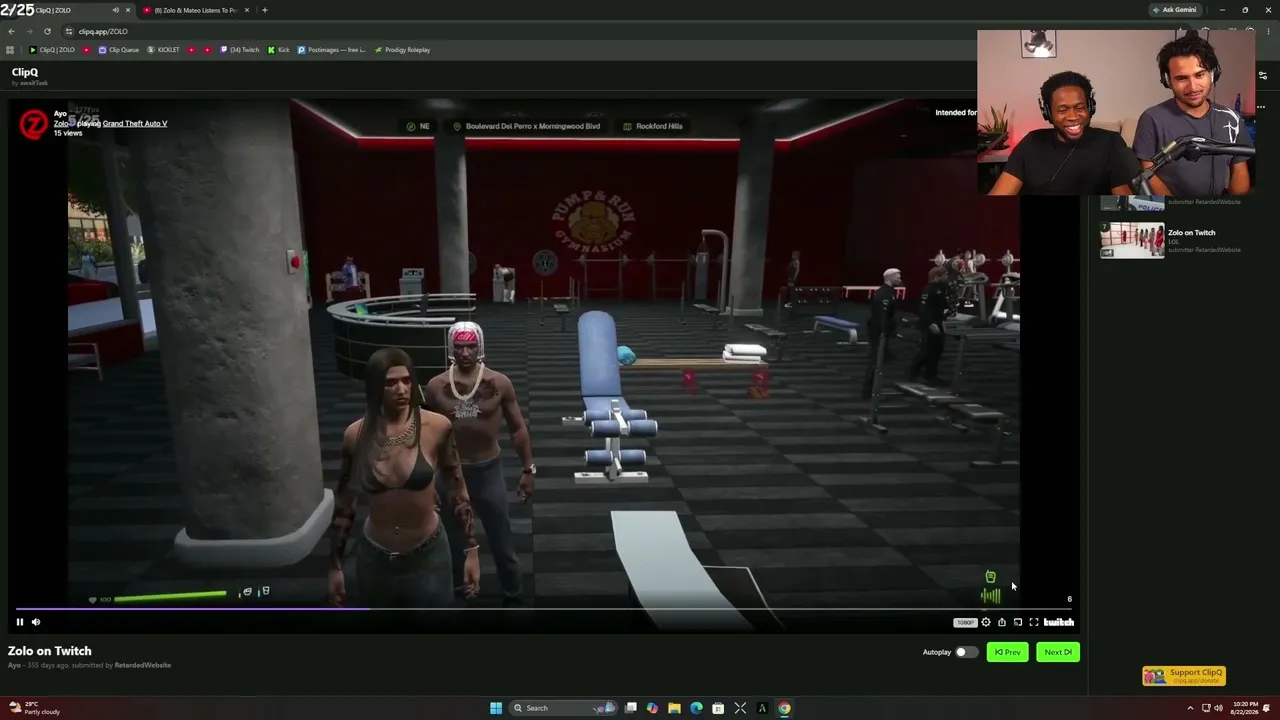Screen dimensions: 1280x720
Task: Open Copilot from the taskbar
Action: click(x=652, y=708)
